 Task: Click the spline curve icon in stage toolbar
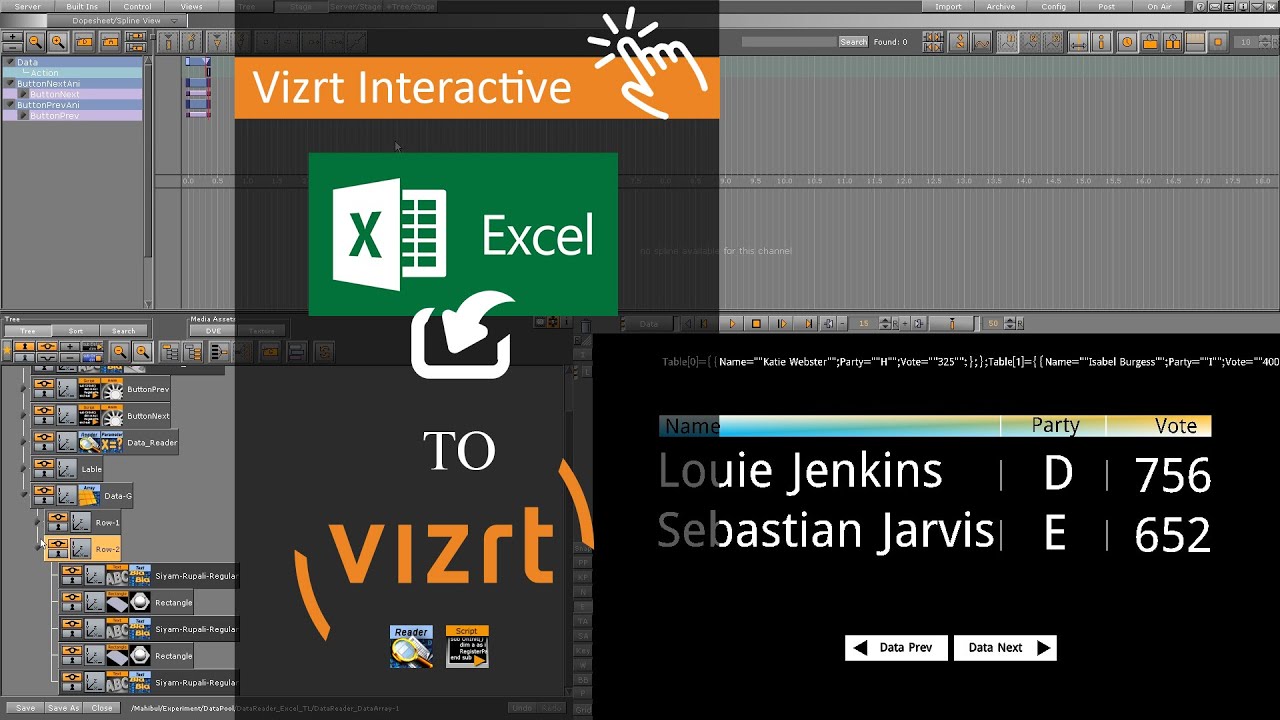tap(982, 42)
